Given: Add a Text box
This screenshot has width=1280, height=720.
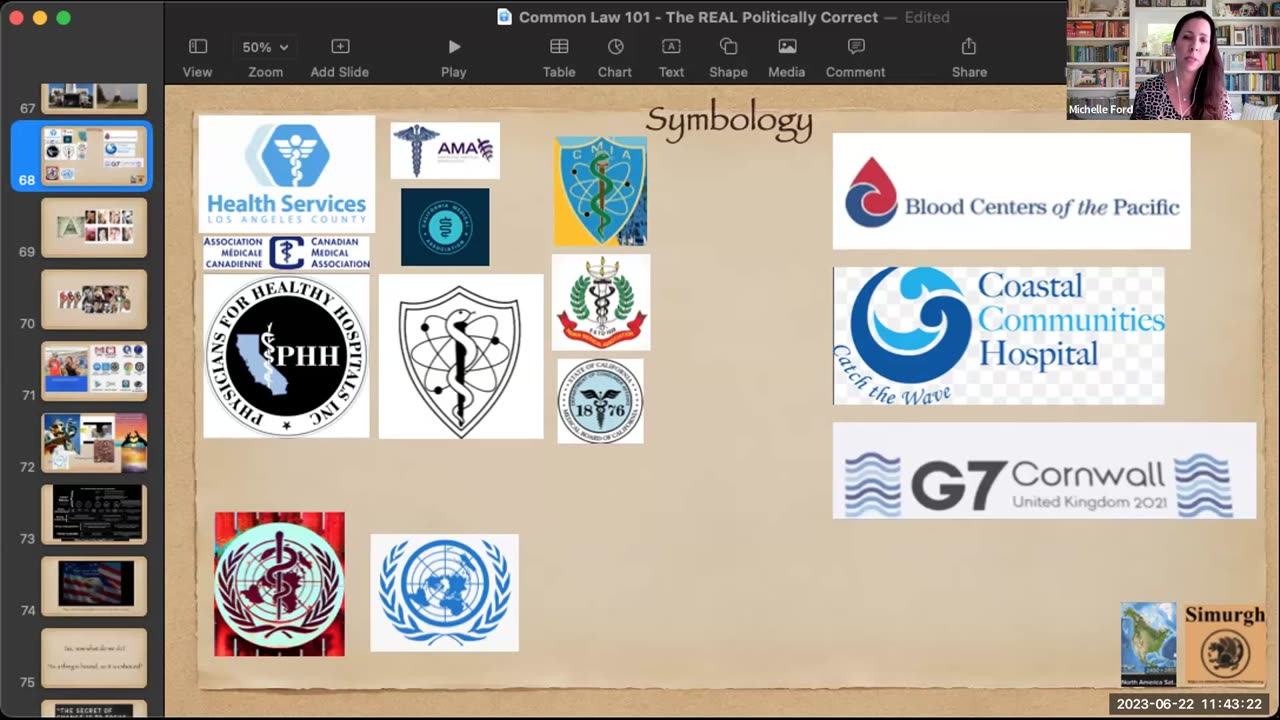Looking at the screenshot, I should 671,47.
